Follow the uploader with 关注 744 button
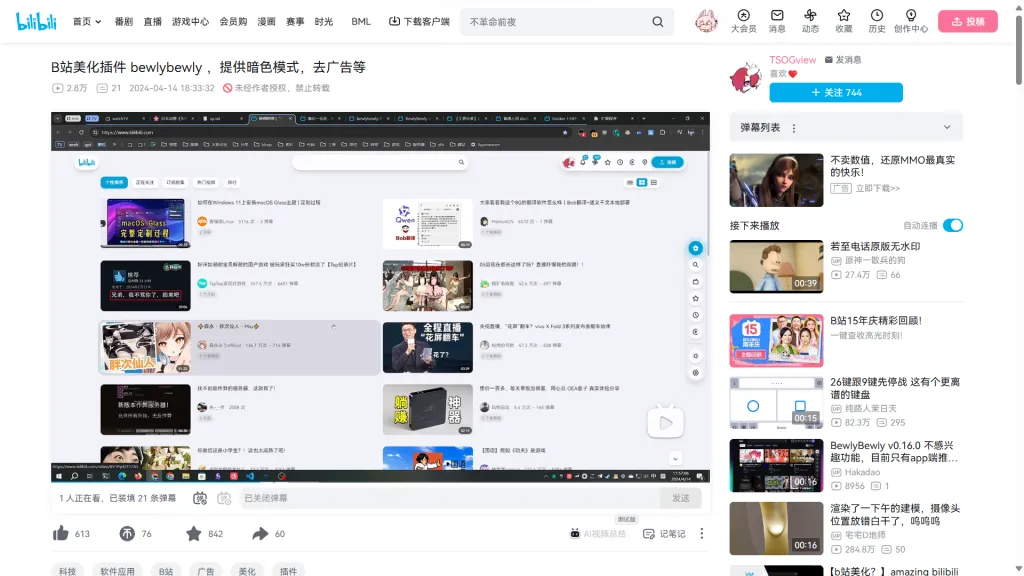The image size is (1024, 576). [836, 93]
